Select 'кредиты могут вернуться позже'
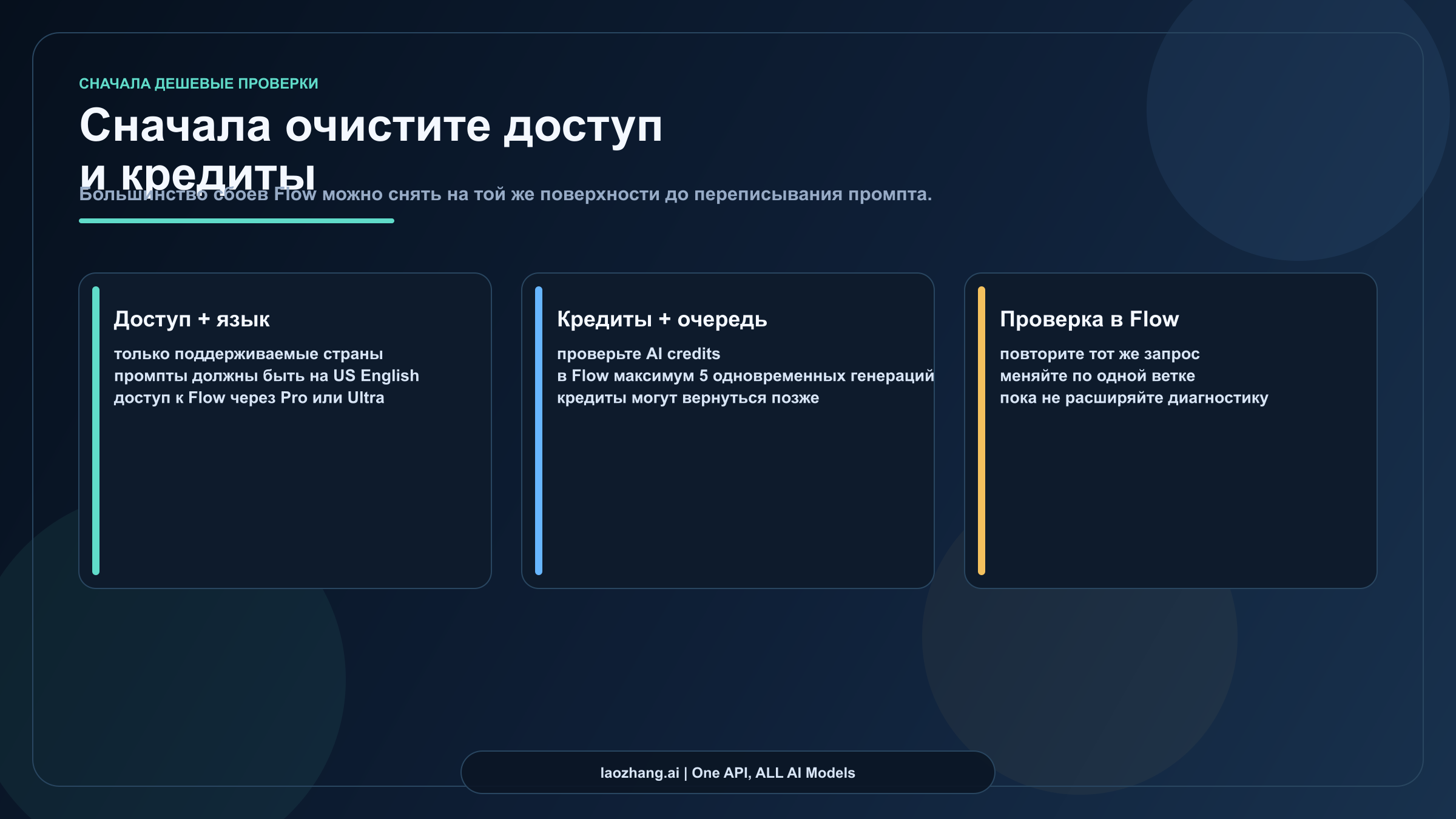 tap(689, 397)
